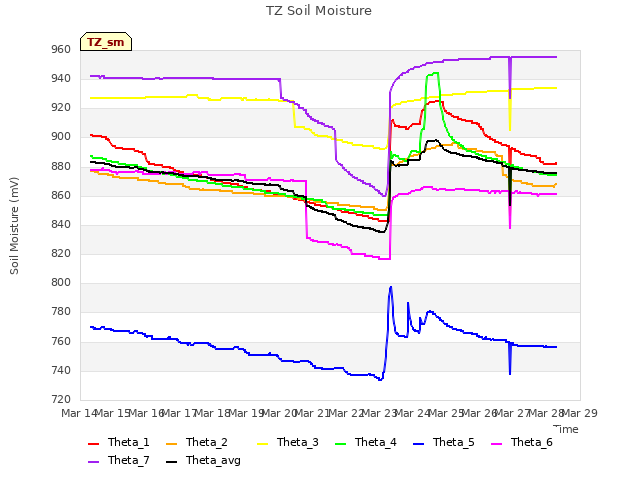Click the Mar 23 x-axis date label

380,413
